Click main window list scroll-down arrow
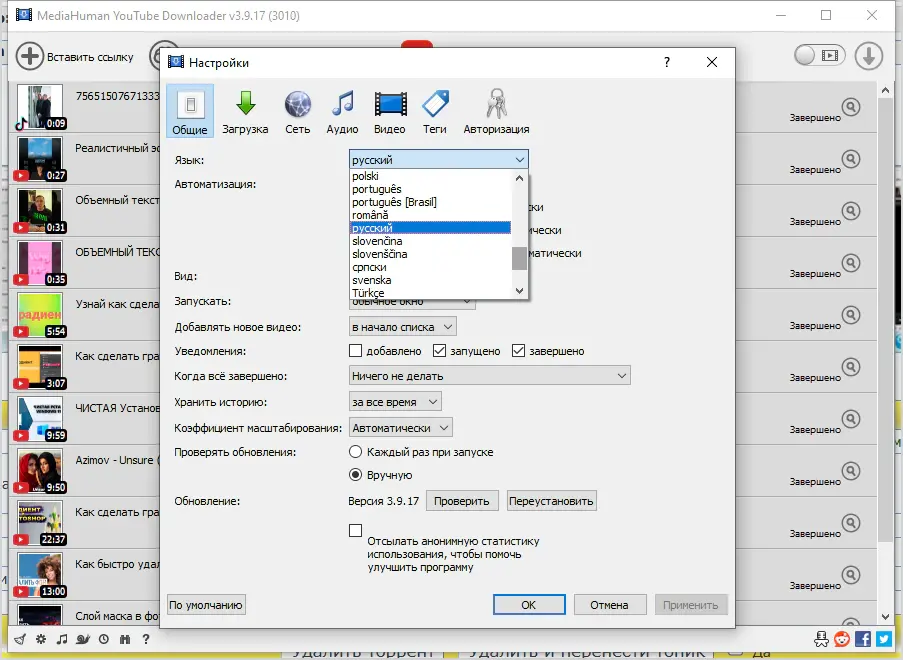Image resolution: width=903 pixels, height=660 pixels. coord(886,617)
